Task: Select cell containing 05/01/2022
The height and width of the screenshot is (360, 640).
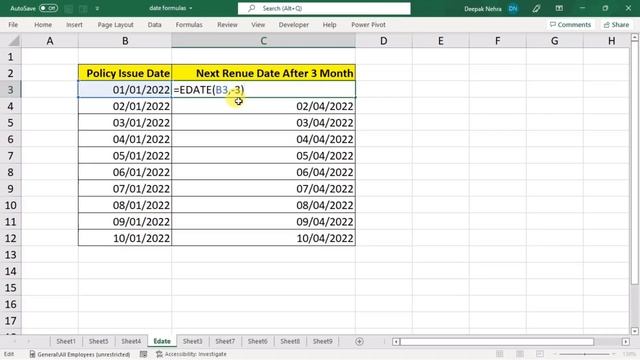Action: [125, 156]
